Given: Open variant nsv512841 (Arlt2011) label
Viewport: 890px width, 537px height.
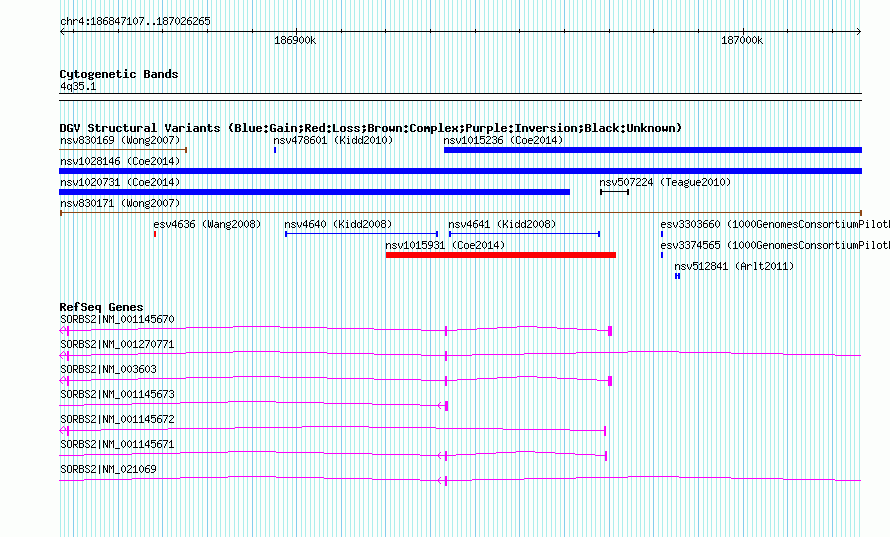Looking at the screenshot, I should pos(734,266).
